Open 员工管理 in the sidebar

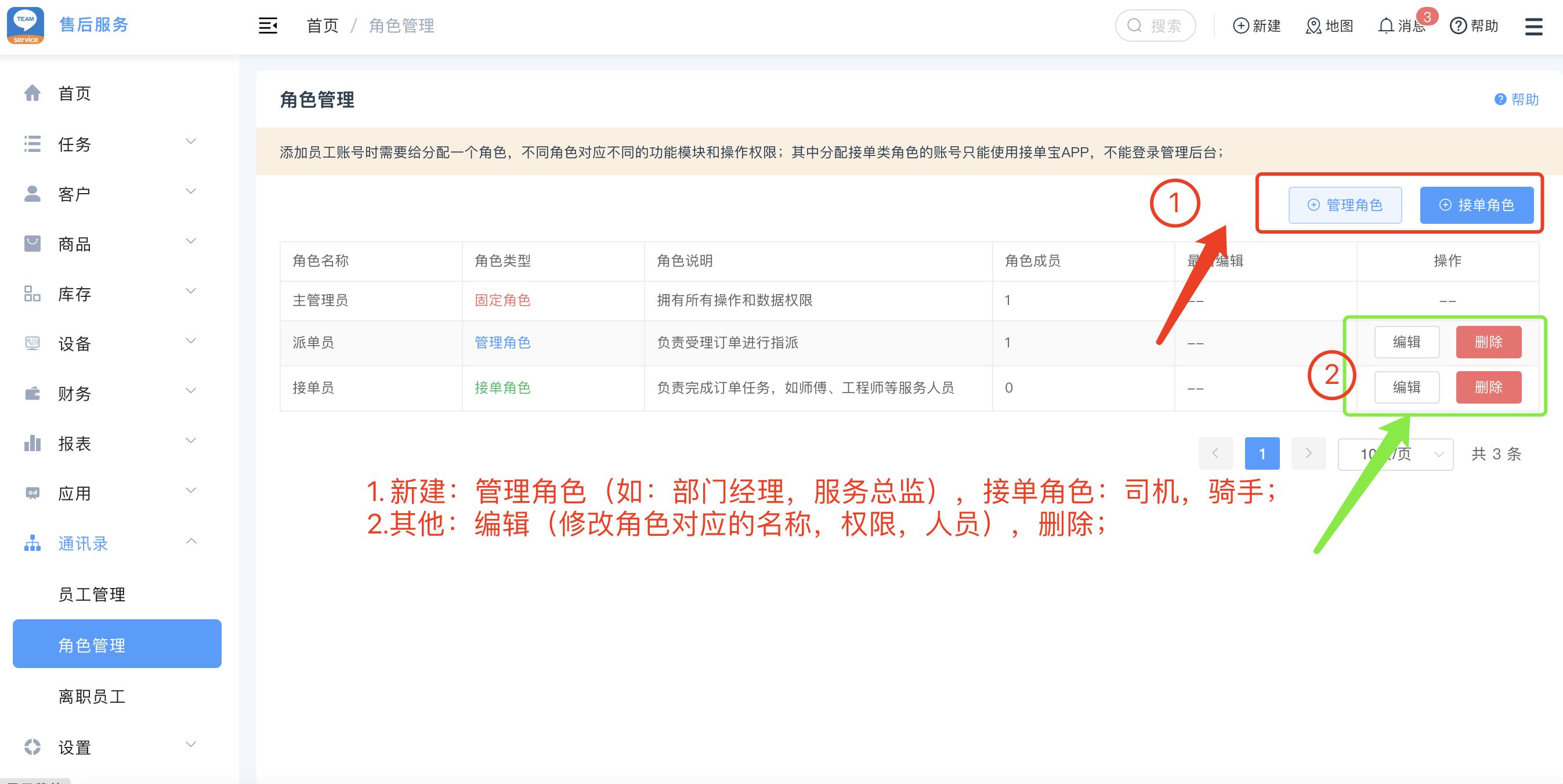[92, 594]
